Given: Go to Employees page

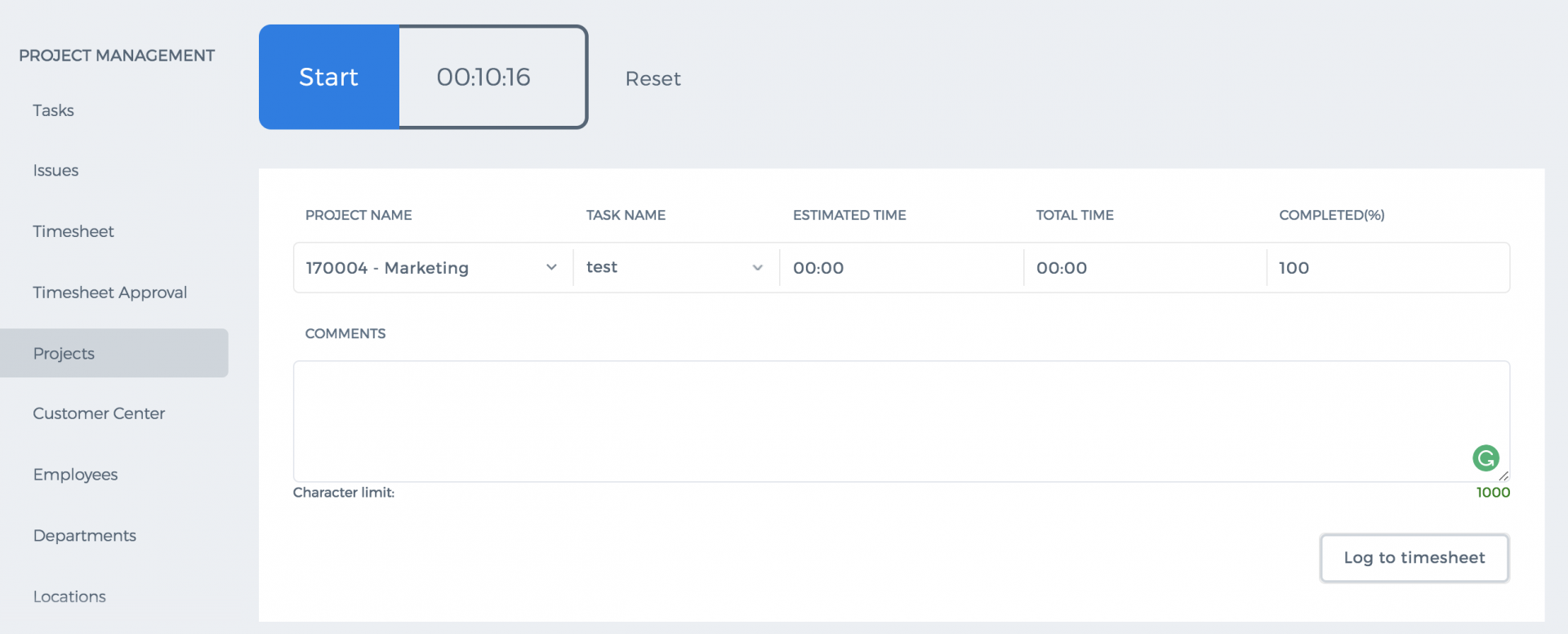Looking at the screenshot, I should click(x=75, y=475).
